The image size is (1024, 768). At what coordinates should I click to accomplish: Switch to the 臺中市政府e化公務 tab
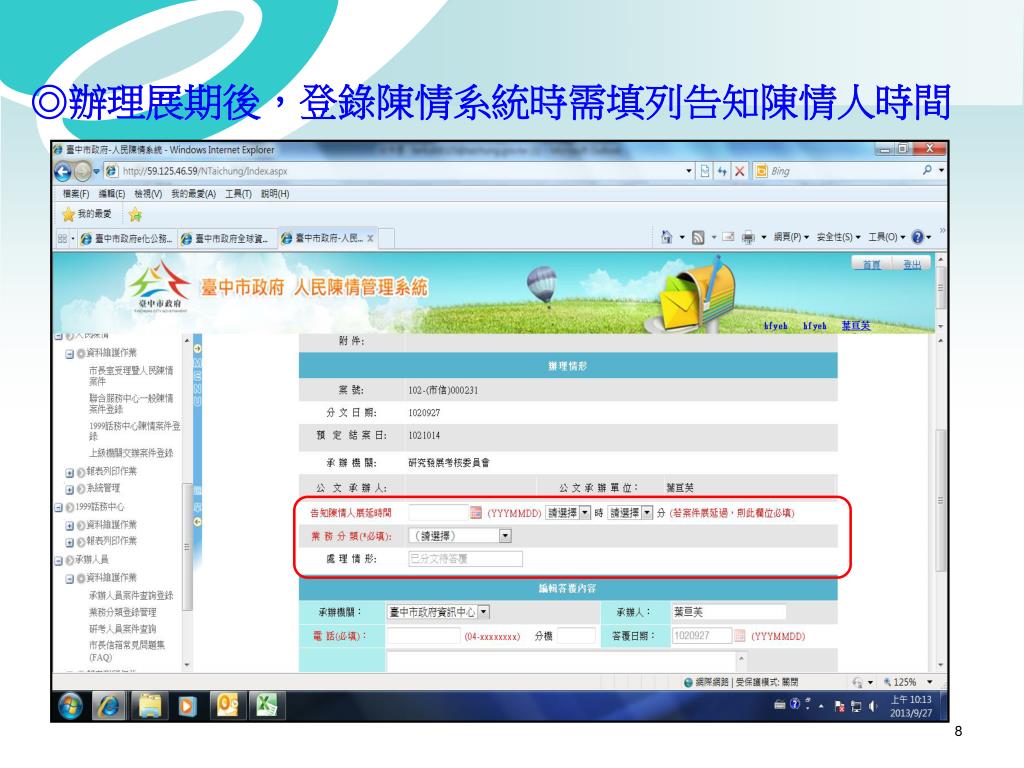(127, 239)
